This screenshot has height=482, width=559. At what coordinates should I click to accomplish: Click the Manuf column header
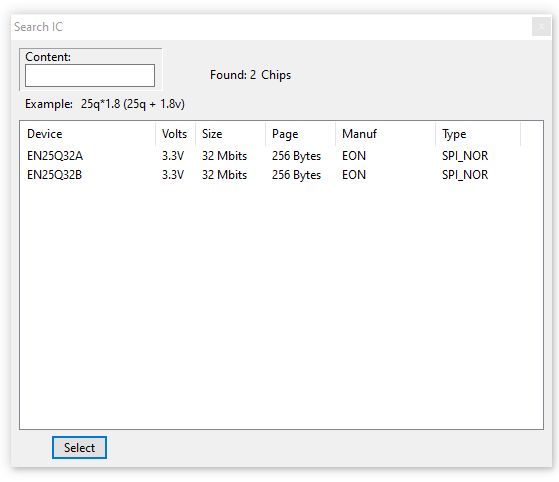pos(385,134)
